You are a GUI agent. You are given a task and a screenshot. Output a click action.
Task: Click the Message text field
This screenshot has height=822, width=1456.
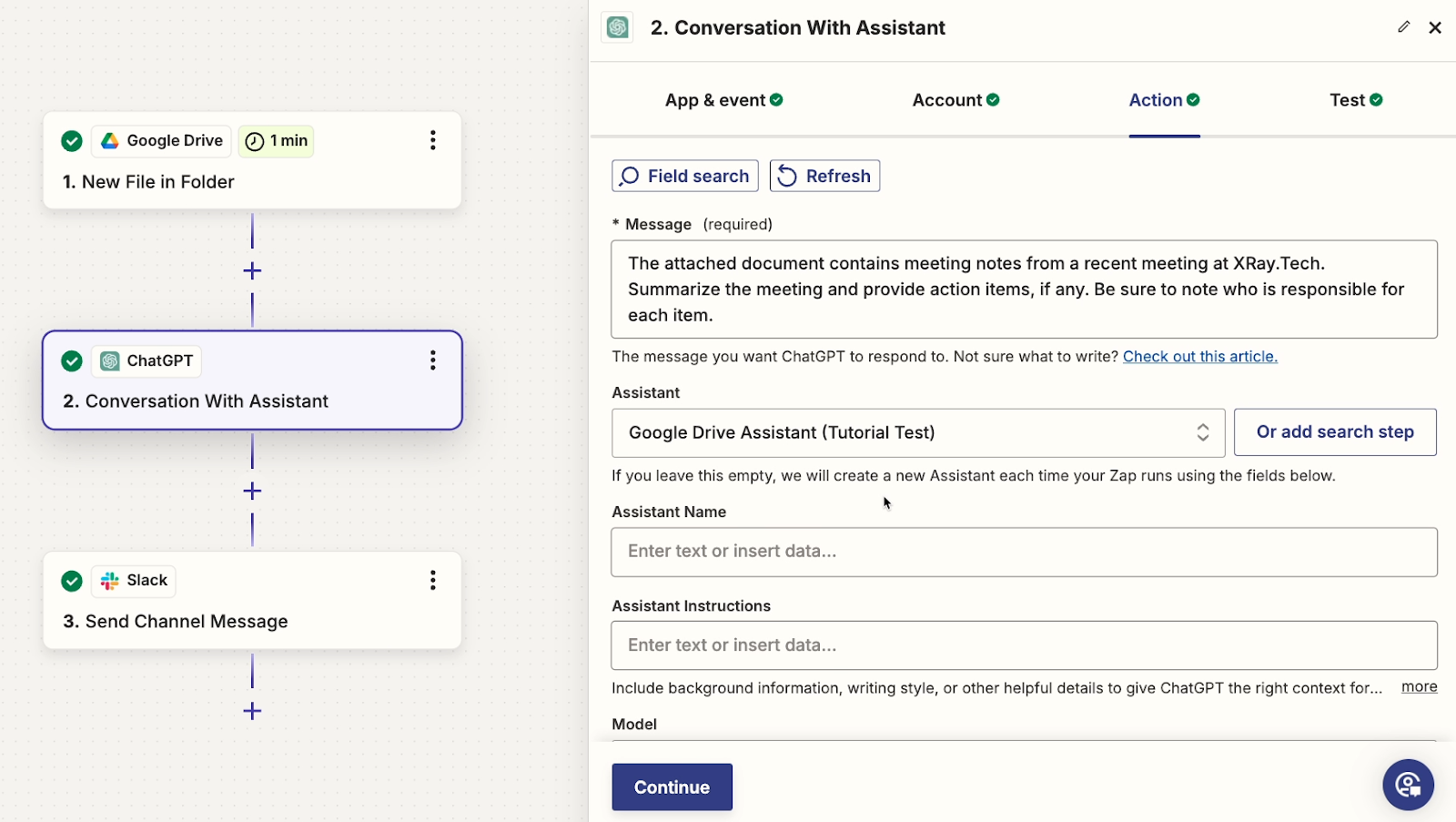1024,289
